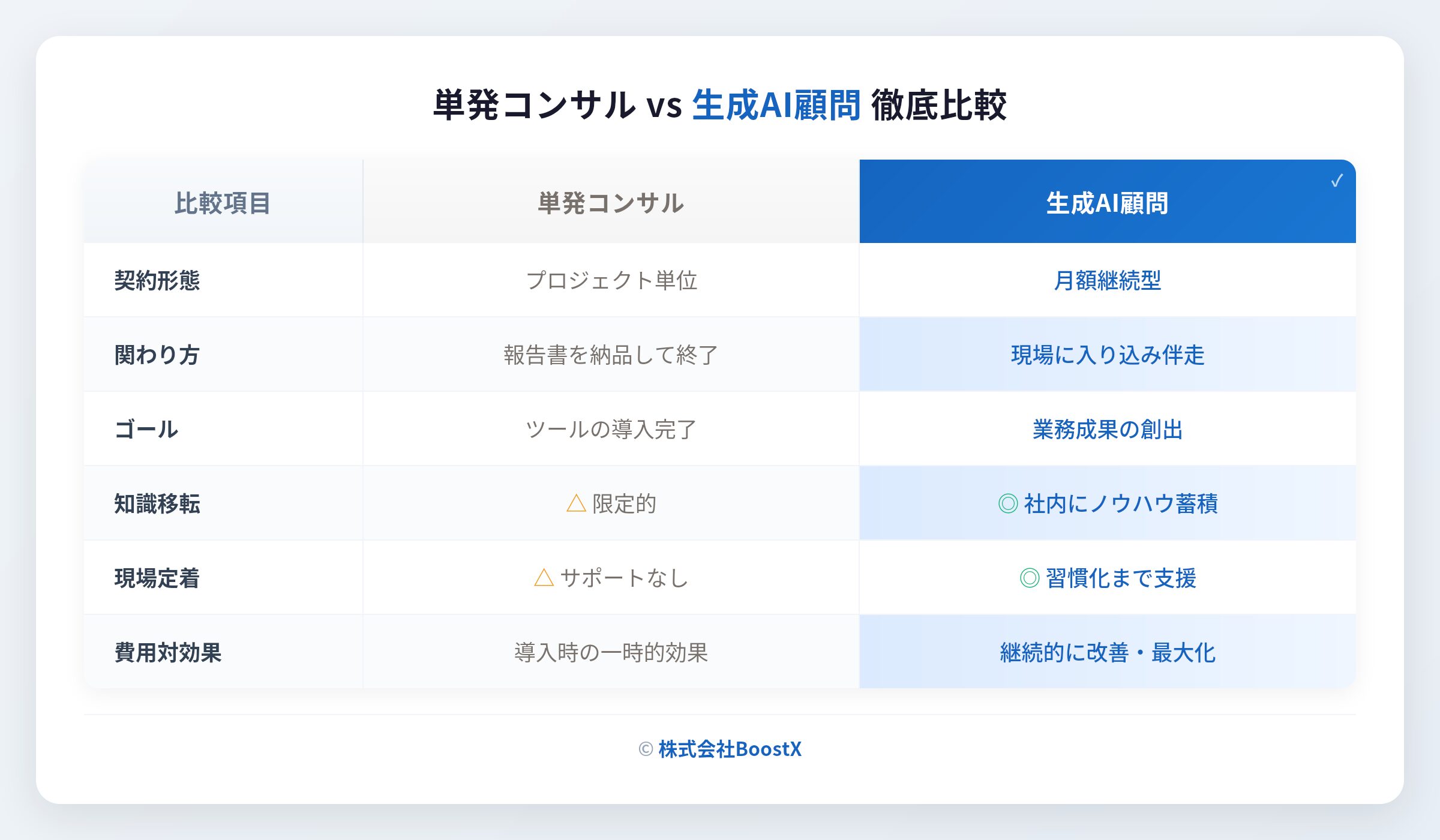Select the 比較項目 column header

223,203
